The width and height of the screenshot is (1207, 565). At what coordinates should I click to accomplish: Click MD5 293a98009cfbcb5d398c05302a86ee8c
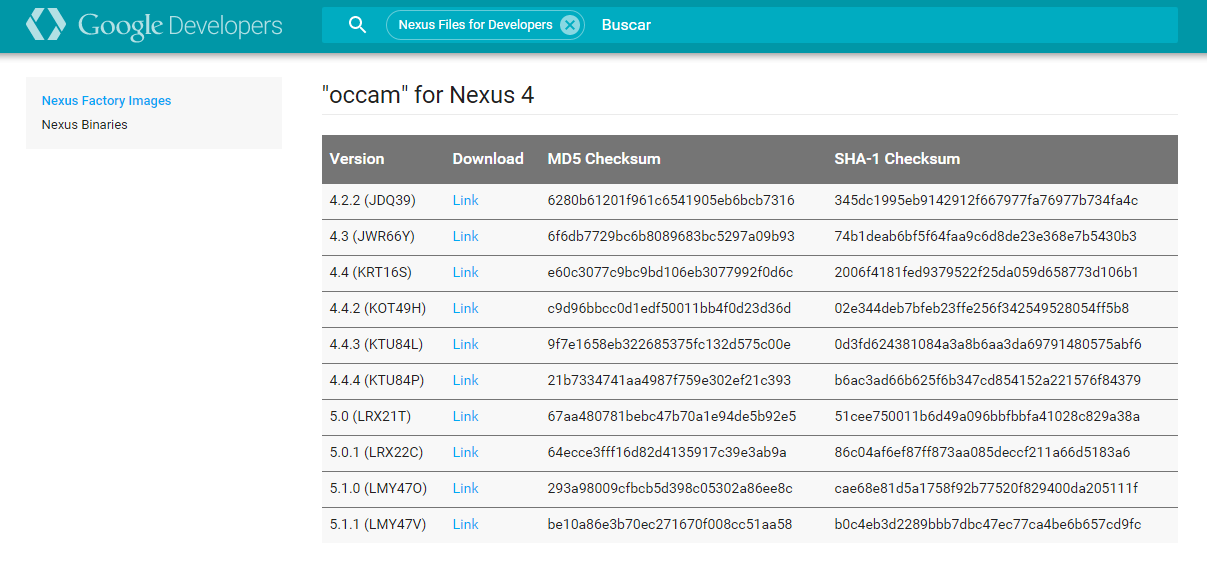click(x=670, y=488)
